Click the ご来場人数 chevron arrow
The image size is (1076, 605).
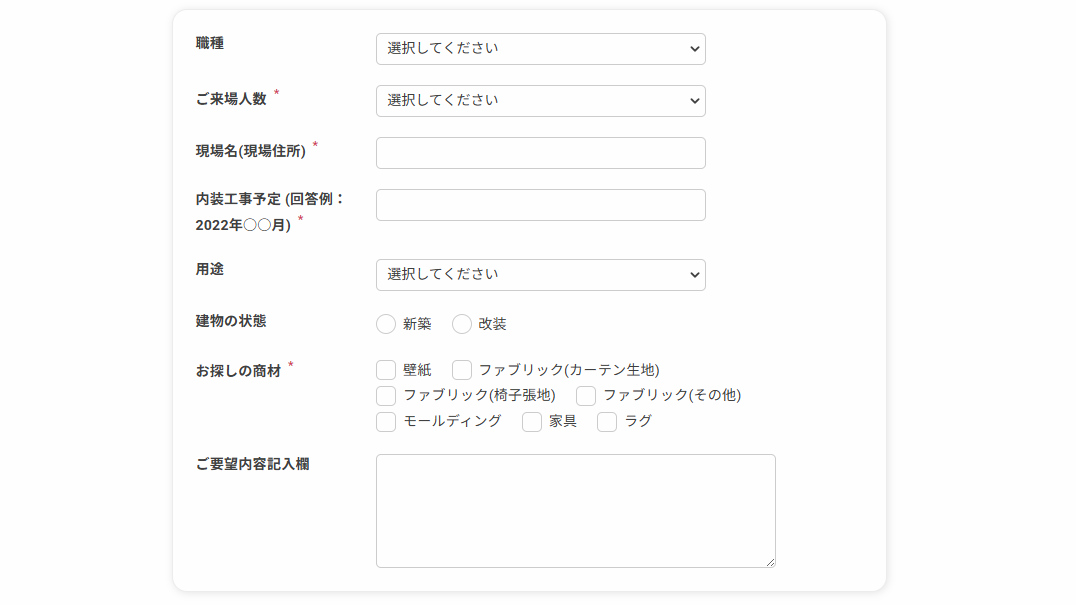[694, 102]
